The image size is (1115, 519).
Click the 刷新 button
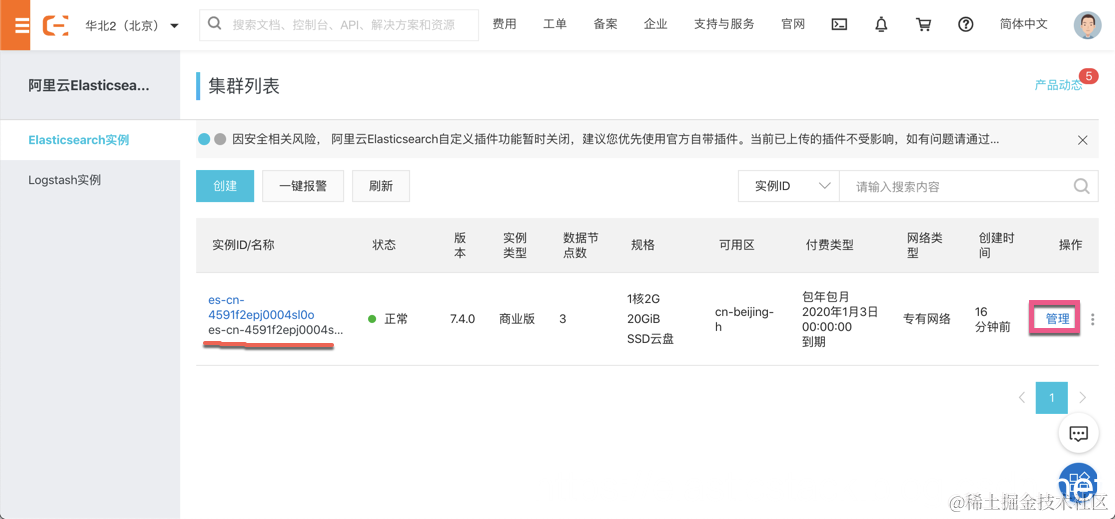point(380,186)
